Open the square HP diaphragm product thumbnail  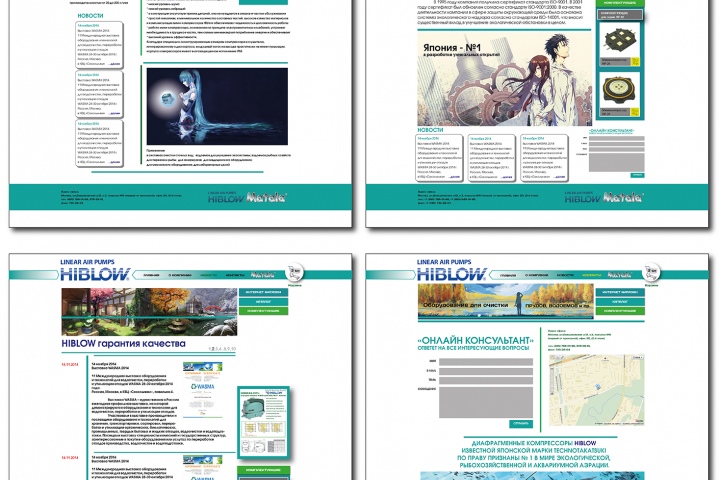pos(619,40)
